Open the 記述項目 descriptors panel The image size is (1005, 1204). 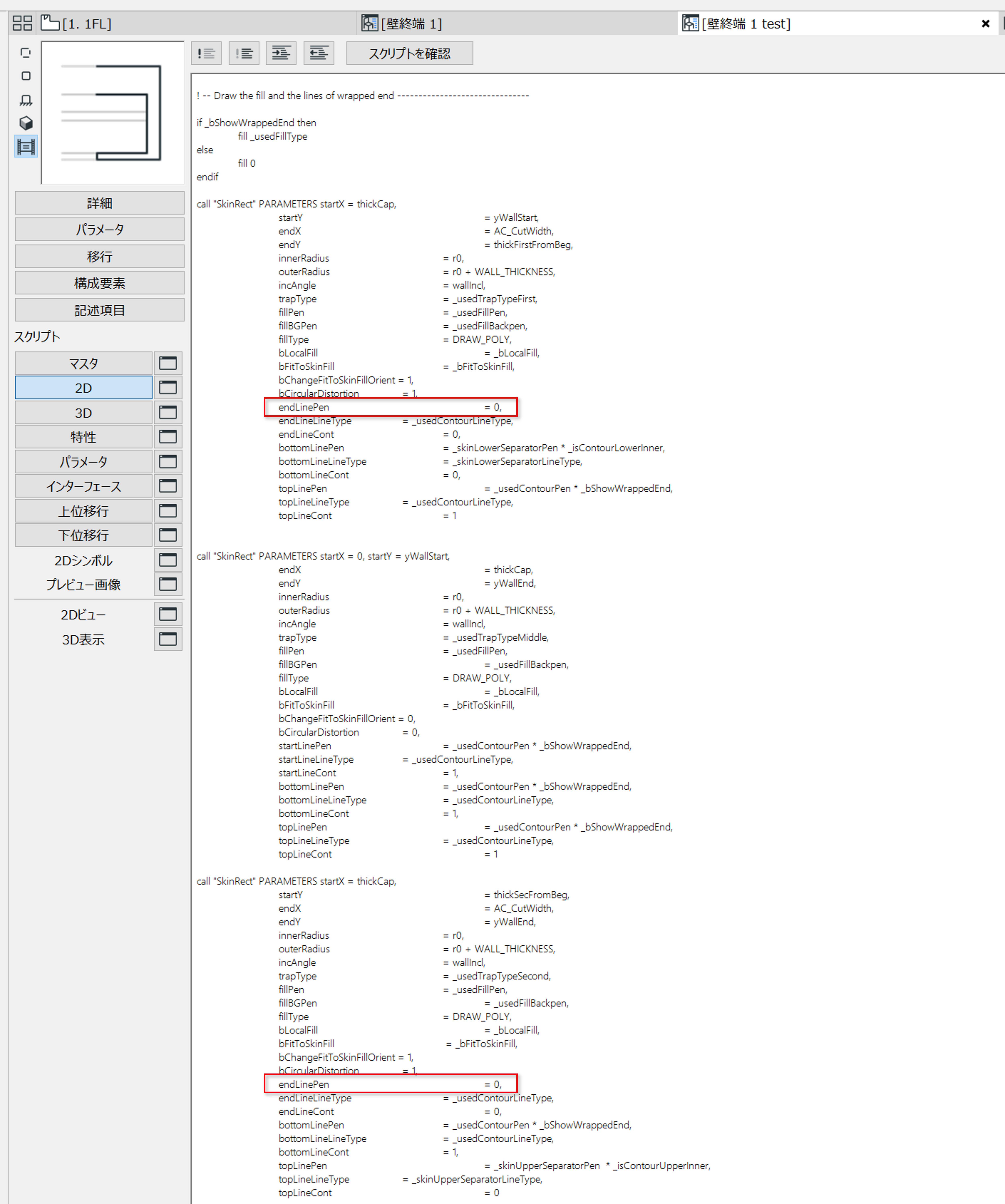(100, 310)
